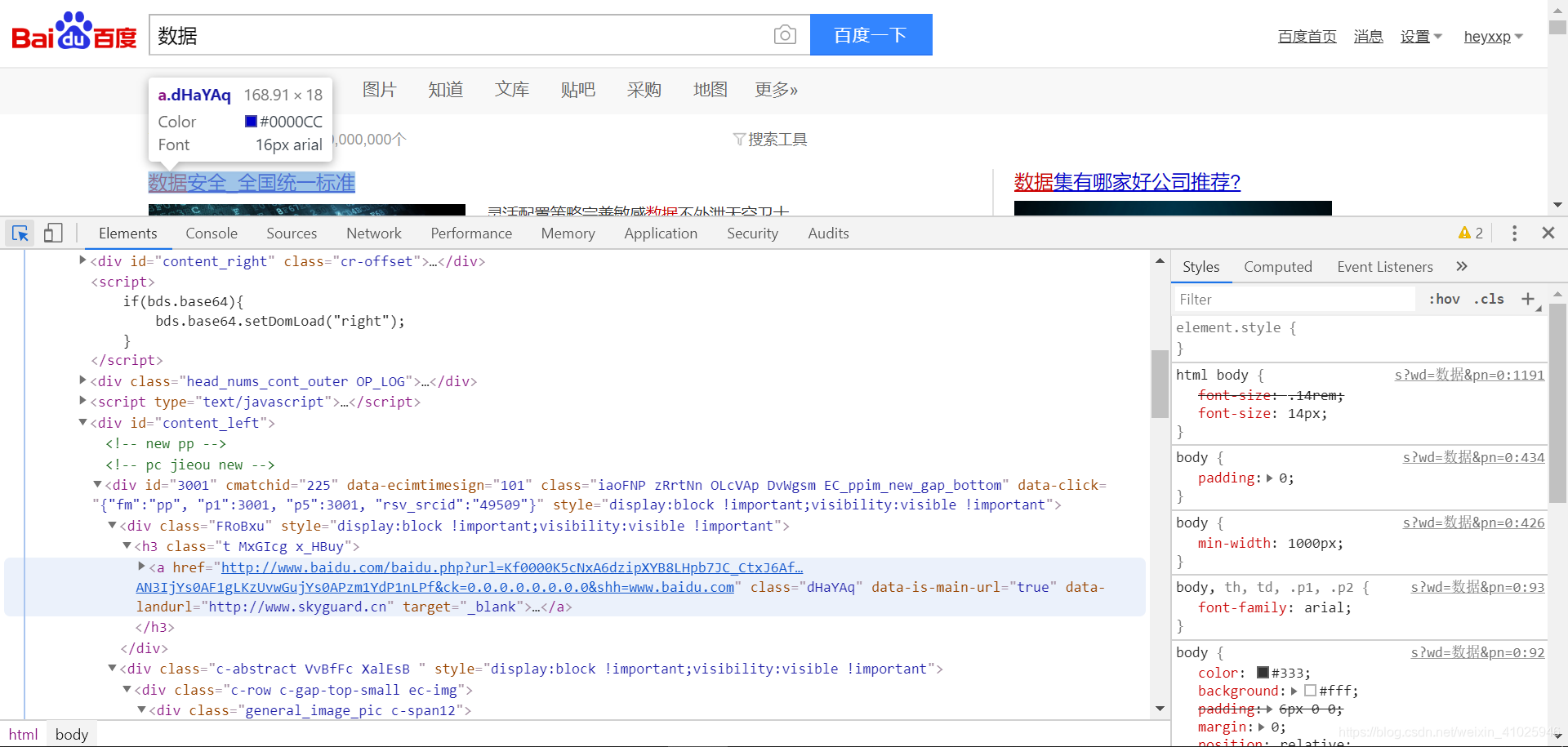1568x747 pixels.
Task: Open the 百度首页 link
Action: point(1307,37)
